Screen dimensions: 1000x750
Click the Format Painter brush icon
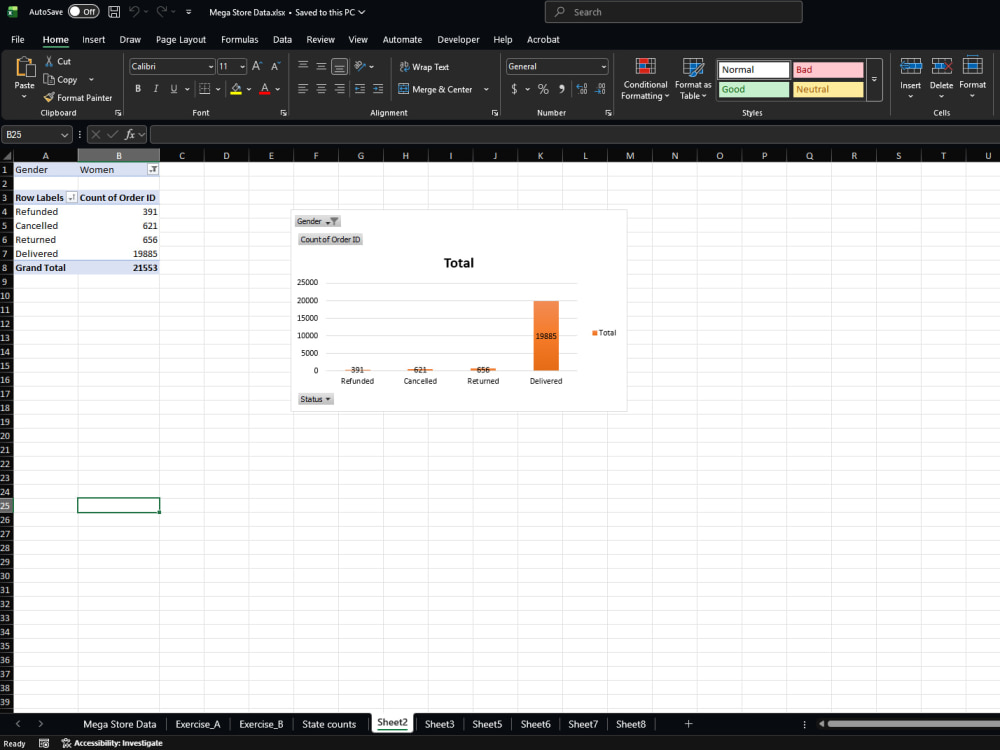coord(49,98)
